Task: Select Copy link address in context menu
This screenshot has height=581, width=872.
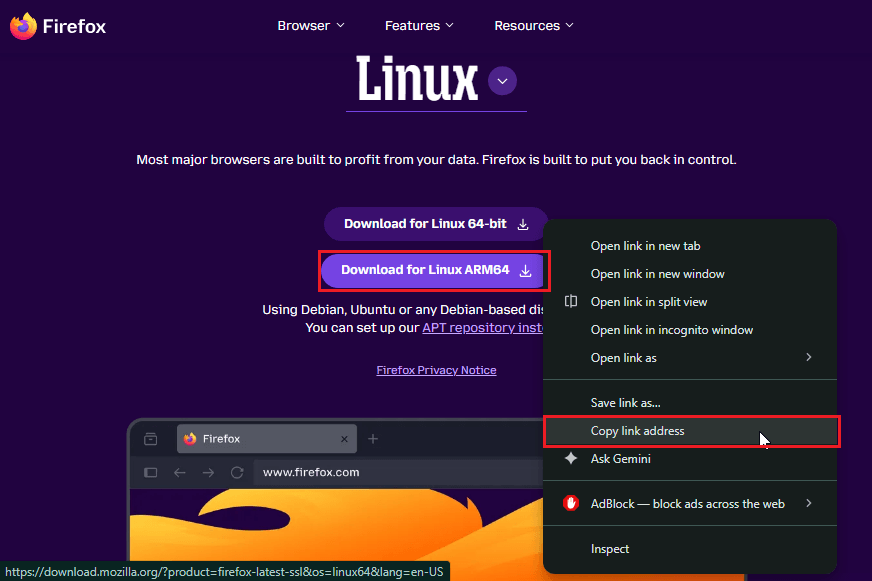Action: (690, 431)
